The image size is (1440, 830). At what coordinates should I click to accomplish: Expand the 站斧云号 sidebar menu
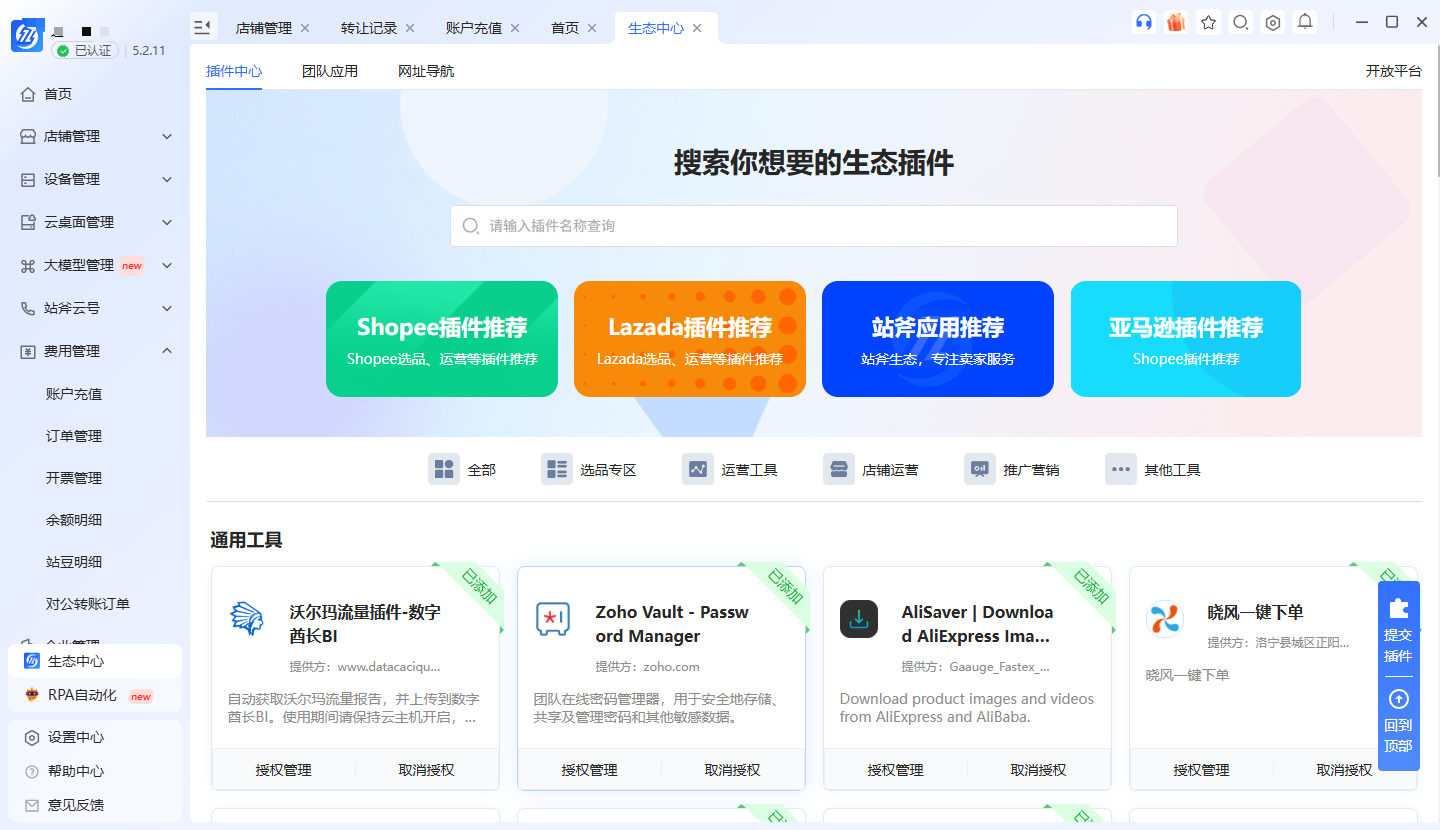click(95, 308)
